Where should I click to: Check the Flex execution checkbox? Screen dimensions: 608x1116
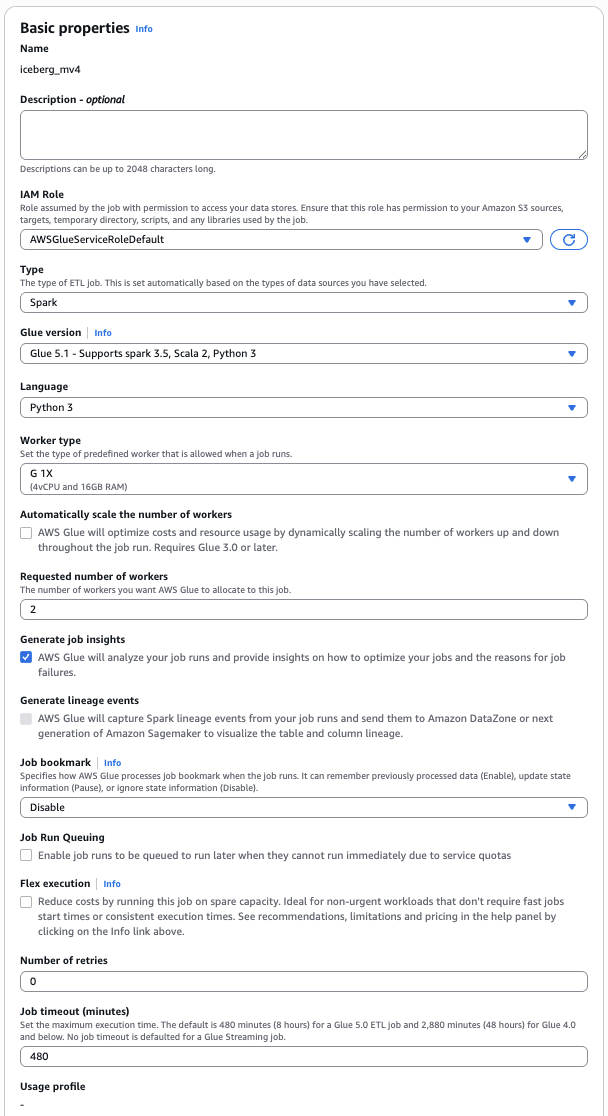pyautogui.click(x=26, y=902)
